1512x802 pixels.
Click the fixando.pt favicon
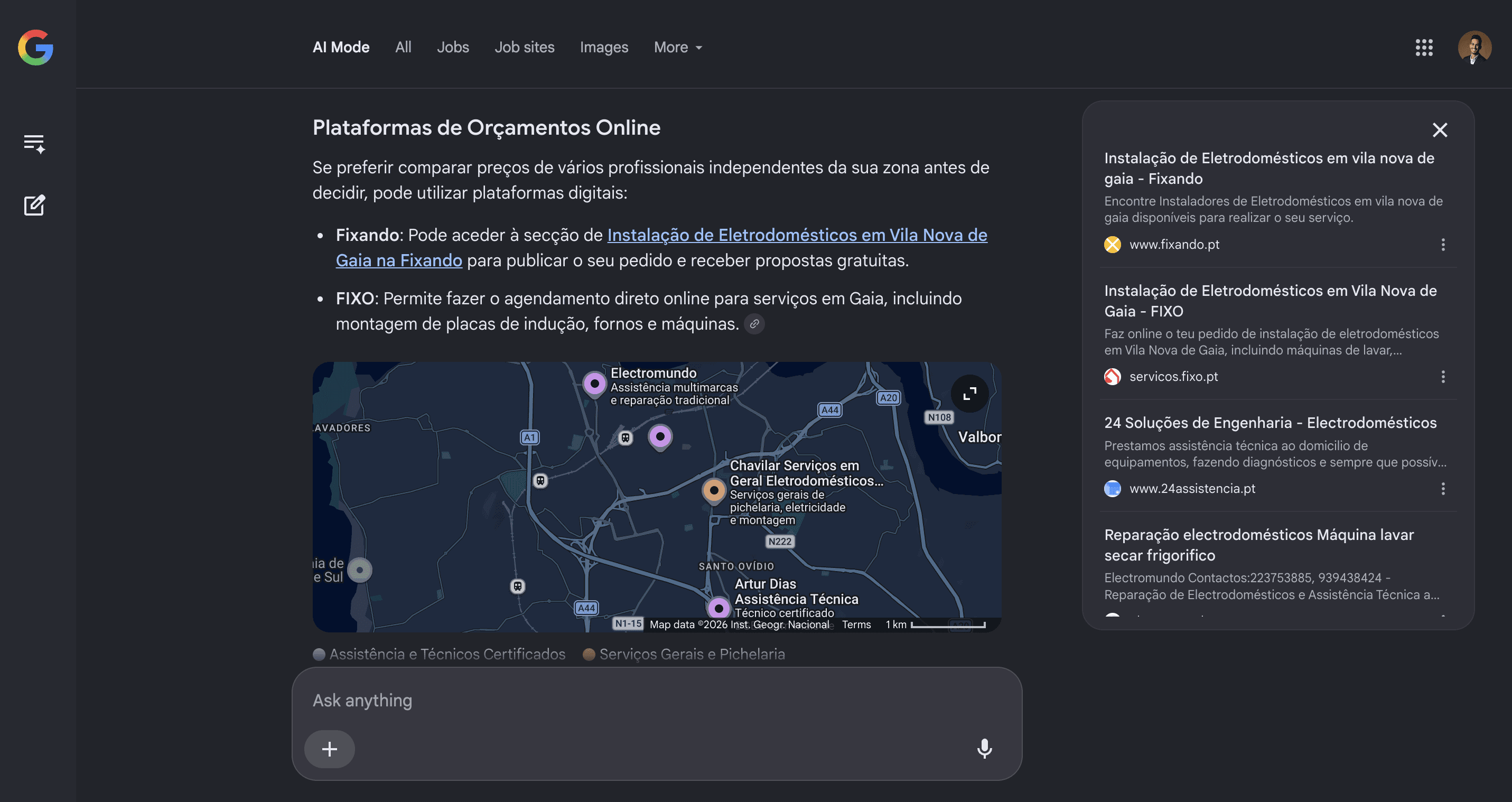[1112, 245]
